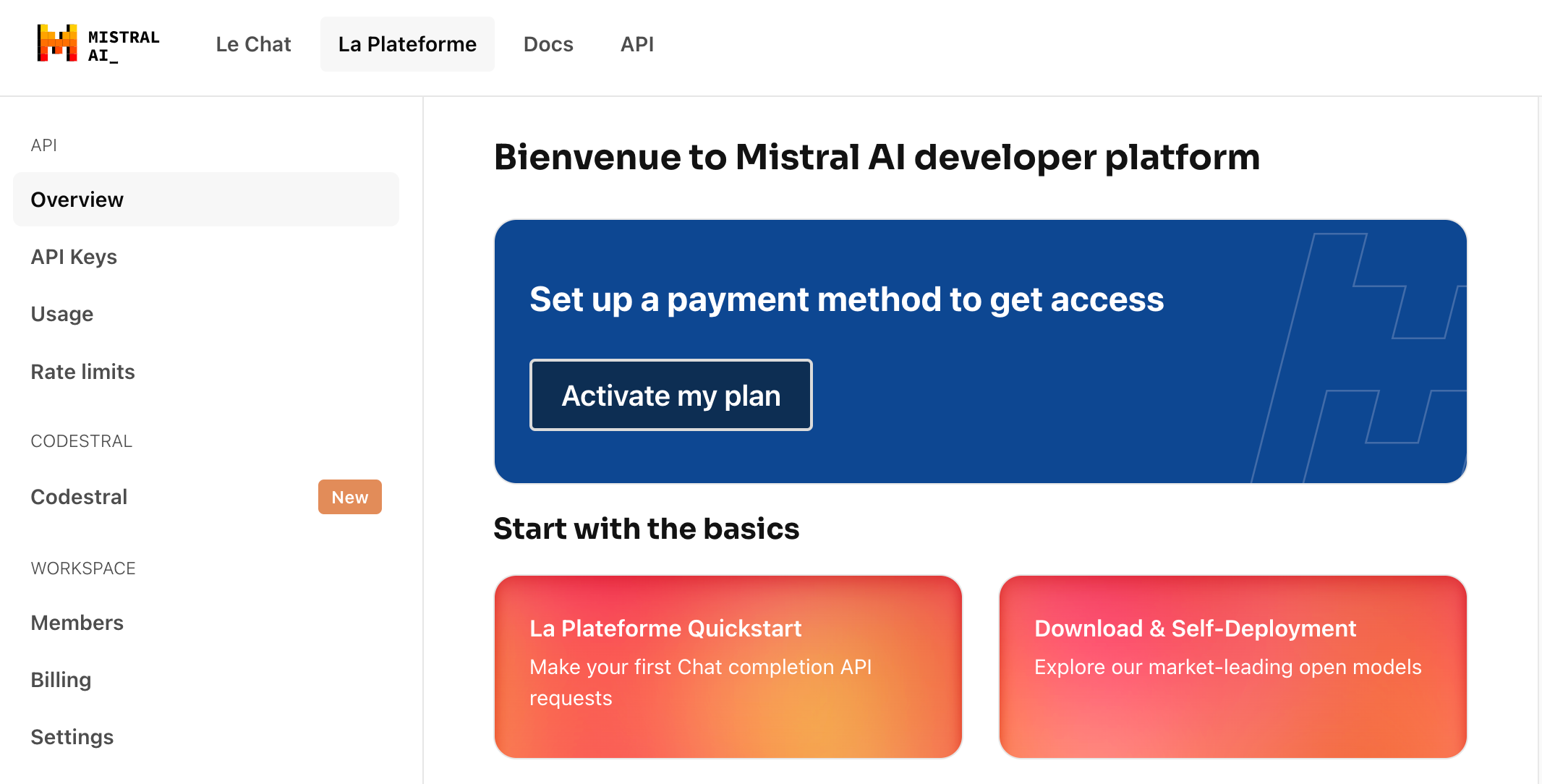The width and height of the screenshot is (1542, 784).
Task: Go to the Docs tab
Action: pyautogui.click(x=548, y=44)
